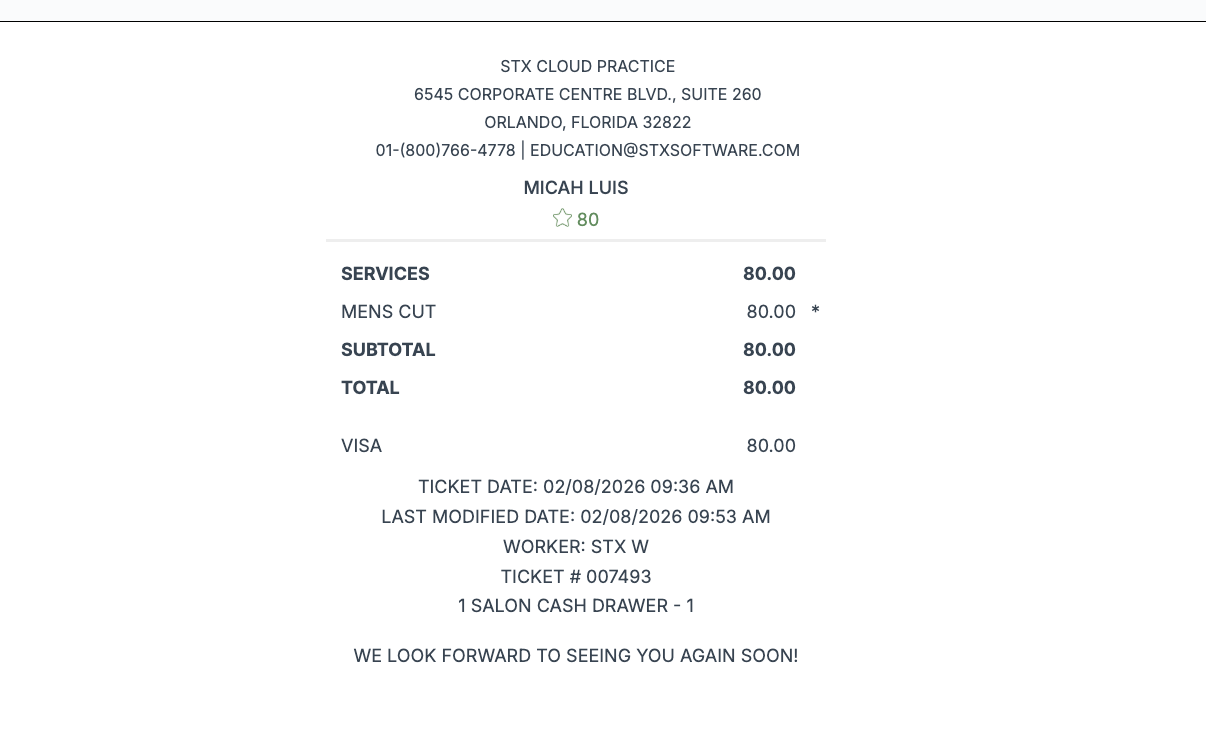Click the 01-(800)766-4778 phone number

tap(445, 150)
